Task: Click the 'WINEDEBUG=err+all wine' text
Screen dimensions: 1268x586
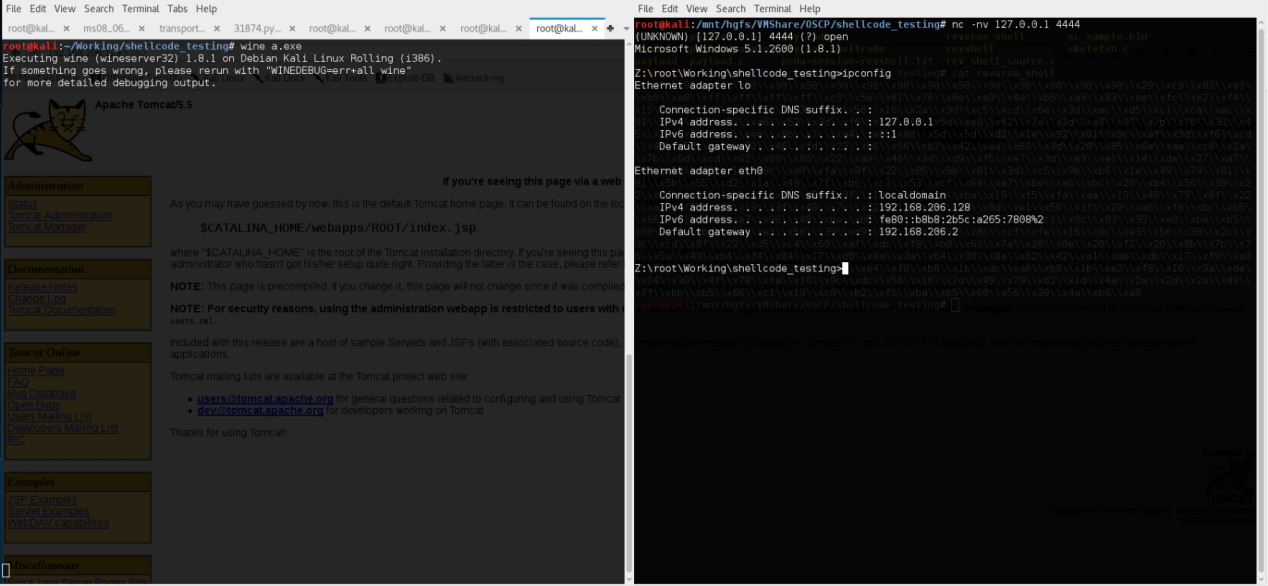Action: click(338, 70)
